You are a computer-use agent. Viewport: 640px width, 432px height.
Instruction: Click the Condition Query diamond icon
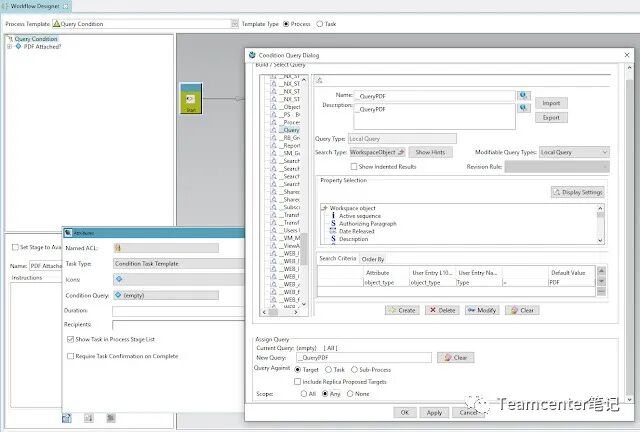118,295
